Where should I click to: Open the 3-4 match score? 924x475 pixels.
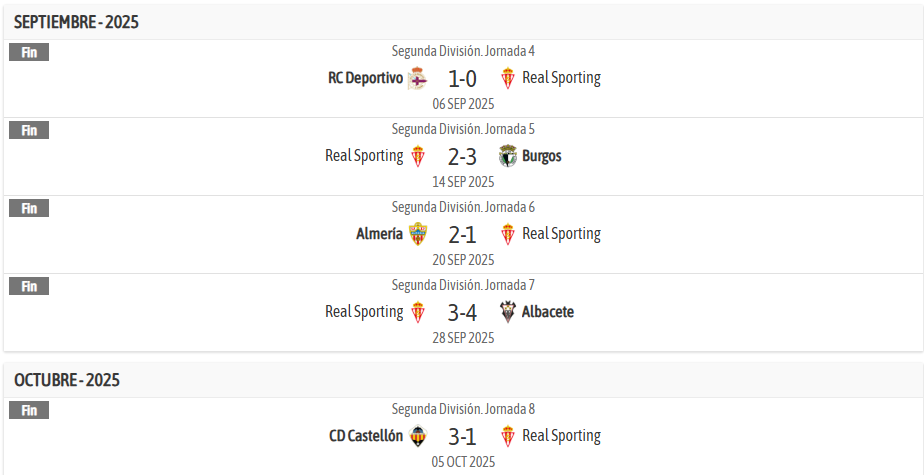click(x=462, y=312)
